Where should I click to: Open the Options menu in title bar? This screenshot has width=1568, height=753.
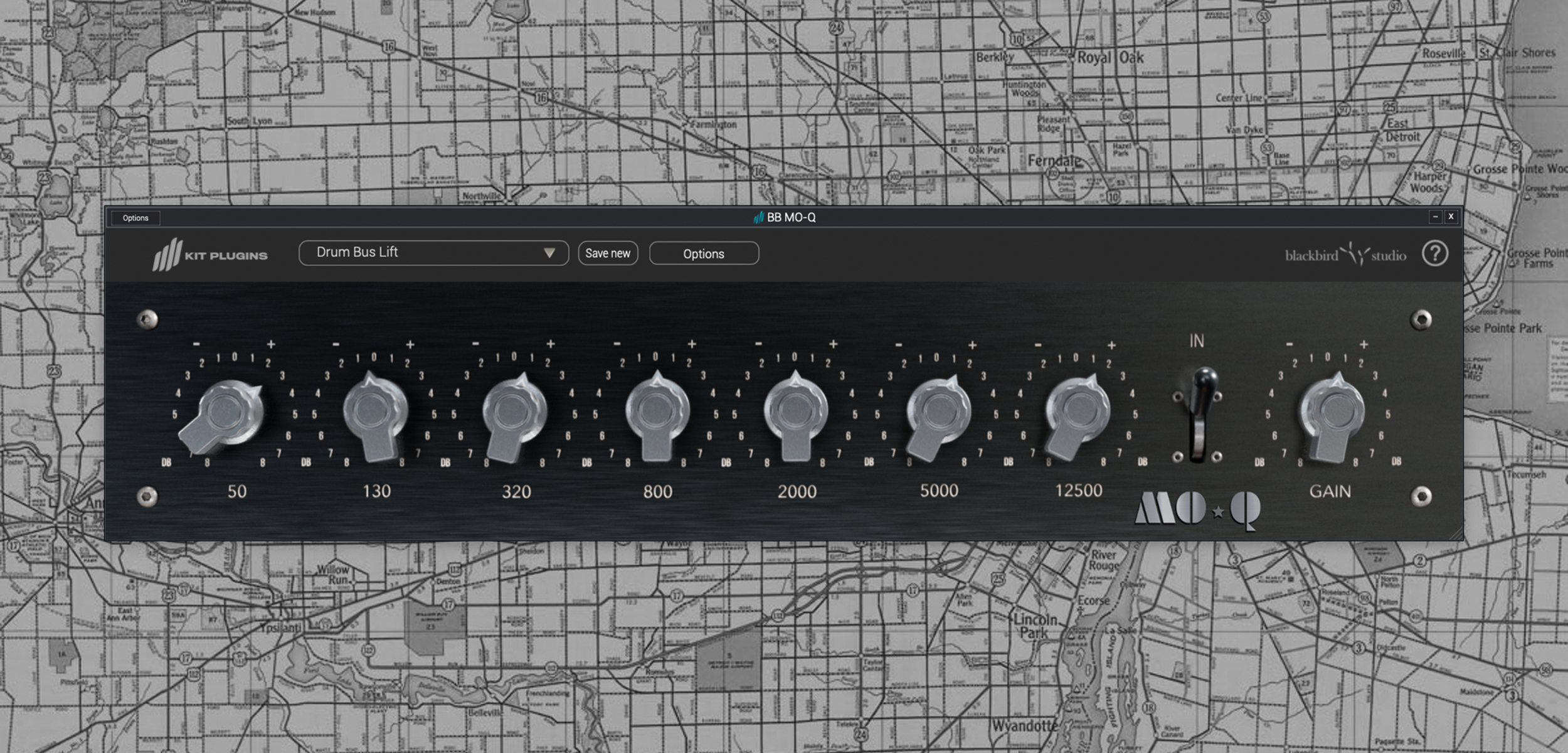pos(135,218)
